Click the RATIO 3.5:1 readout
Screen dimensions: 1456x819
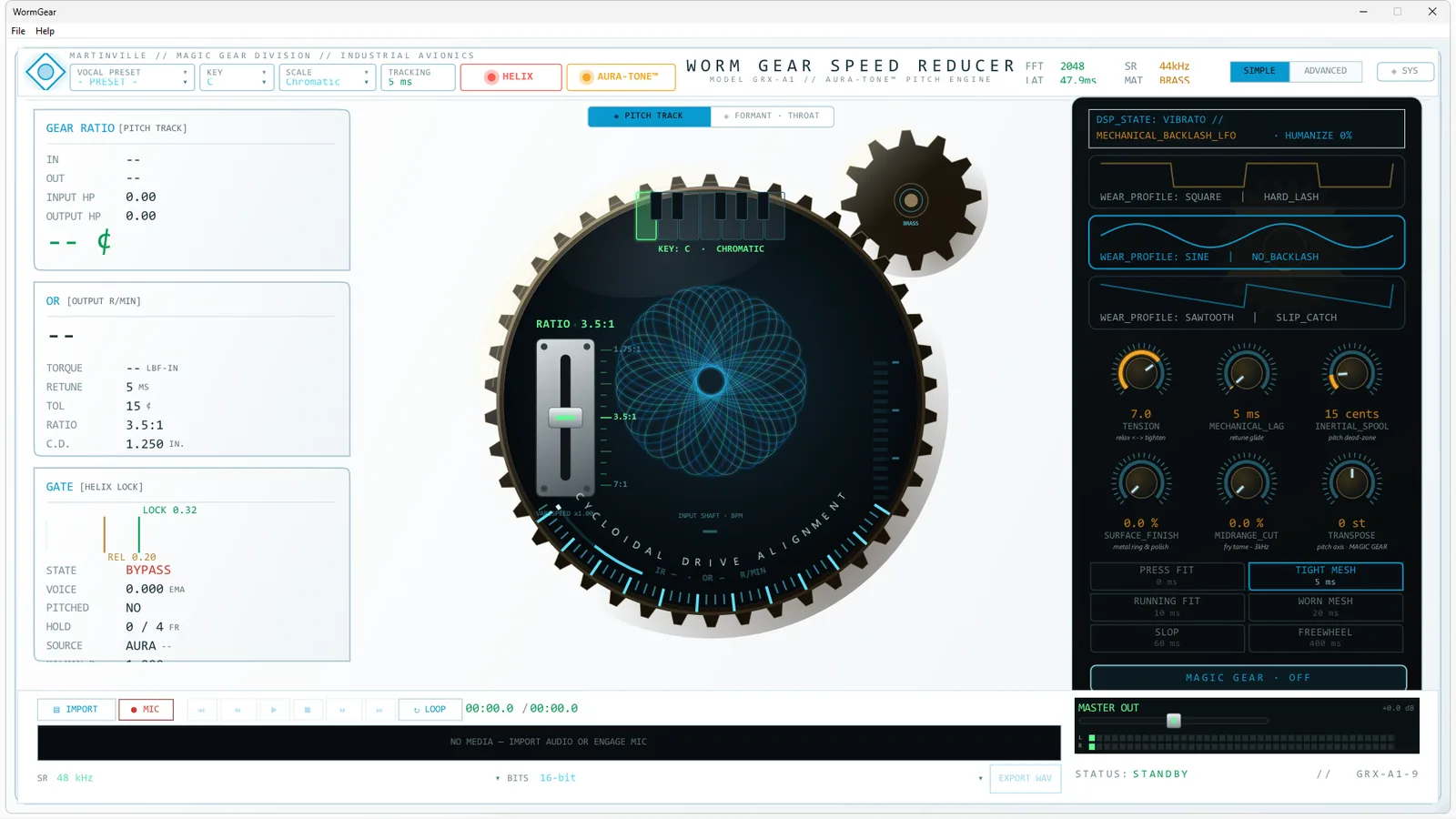click(575, 324)
